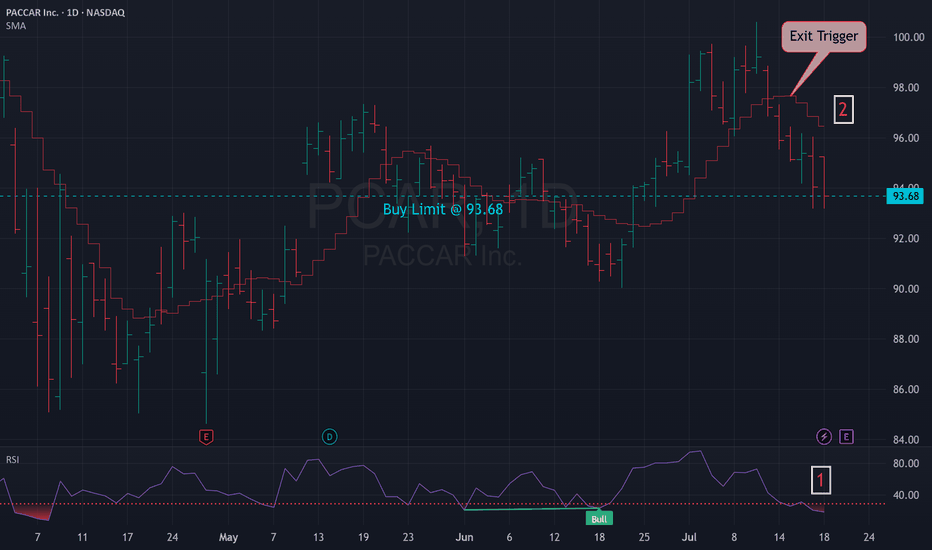This screenshot has height=550, width=932.
Task: Click the Exit Trigger callout label
Action: click(x=823, y=36)
